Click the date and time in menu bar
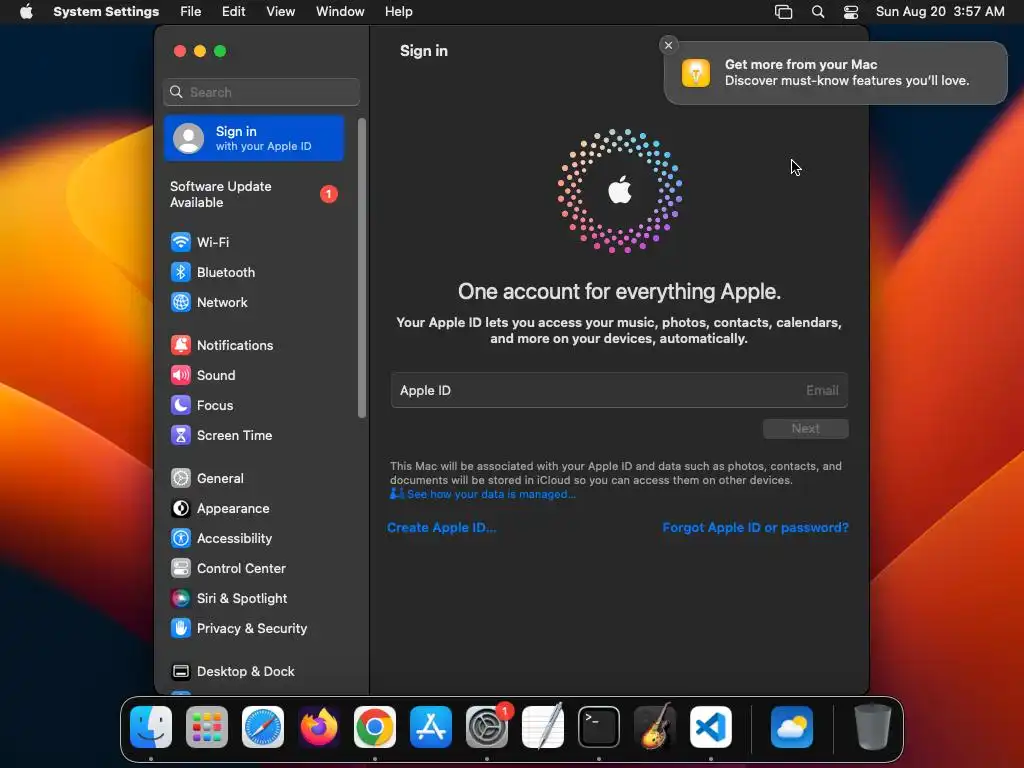Screen dimensions: 1024x768 [x=940, y=12]
